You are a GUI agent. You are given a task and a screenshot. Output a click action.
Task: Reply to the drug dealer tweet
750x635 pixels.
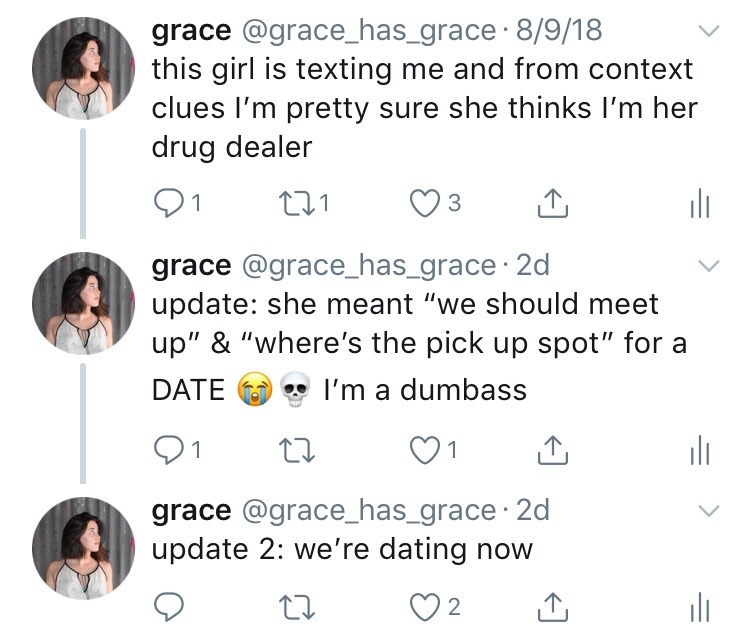(168, 204)
